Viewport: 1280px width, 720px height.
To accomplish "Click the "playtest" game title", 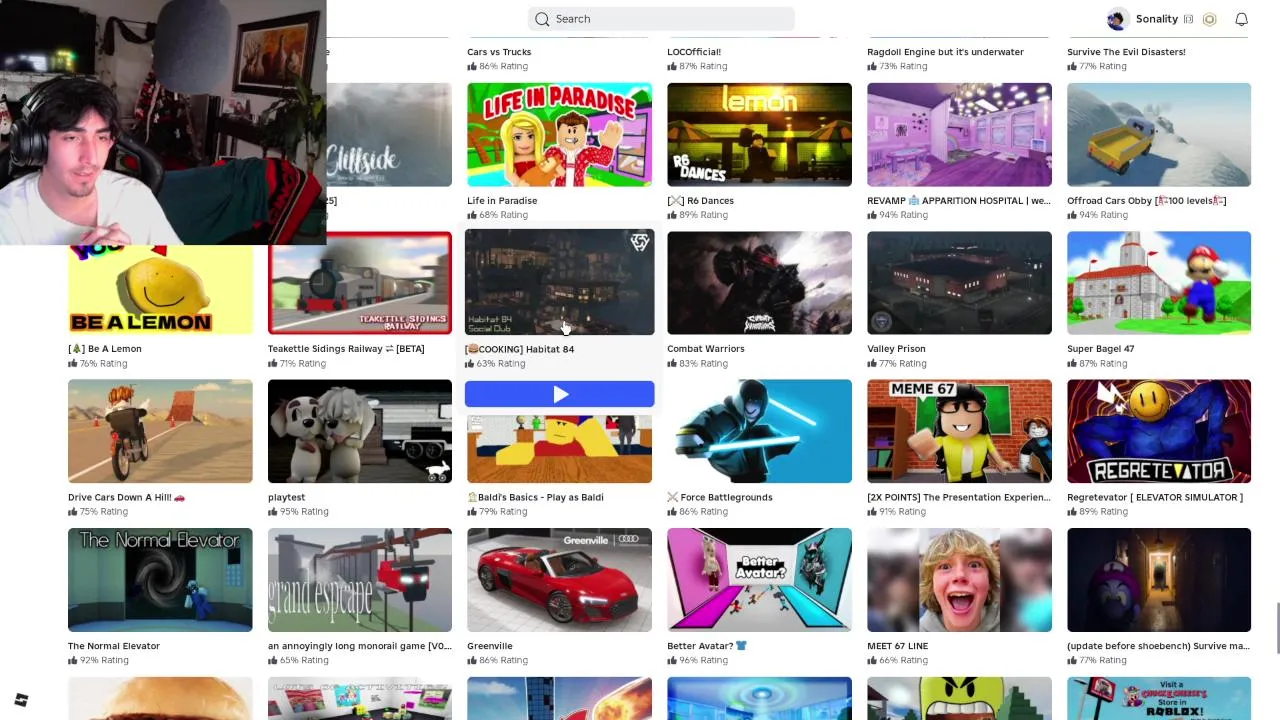I will (x=287, y=497).
